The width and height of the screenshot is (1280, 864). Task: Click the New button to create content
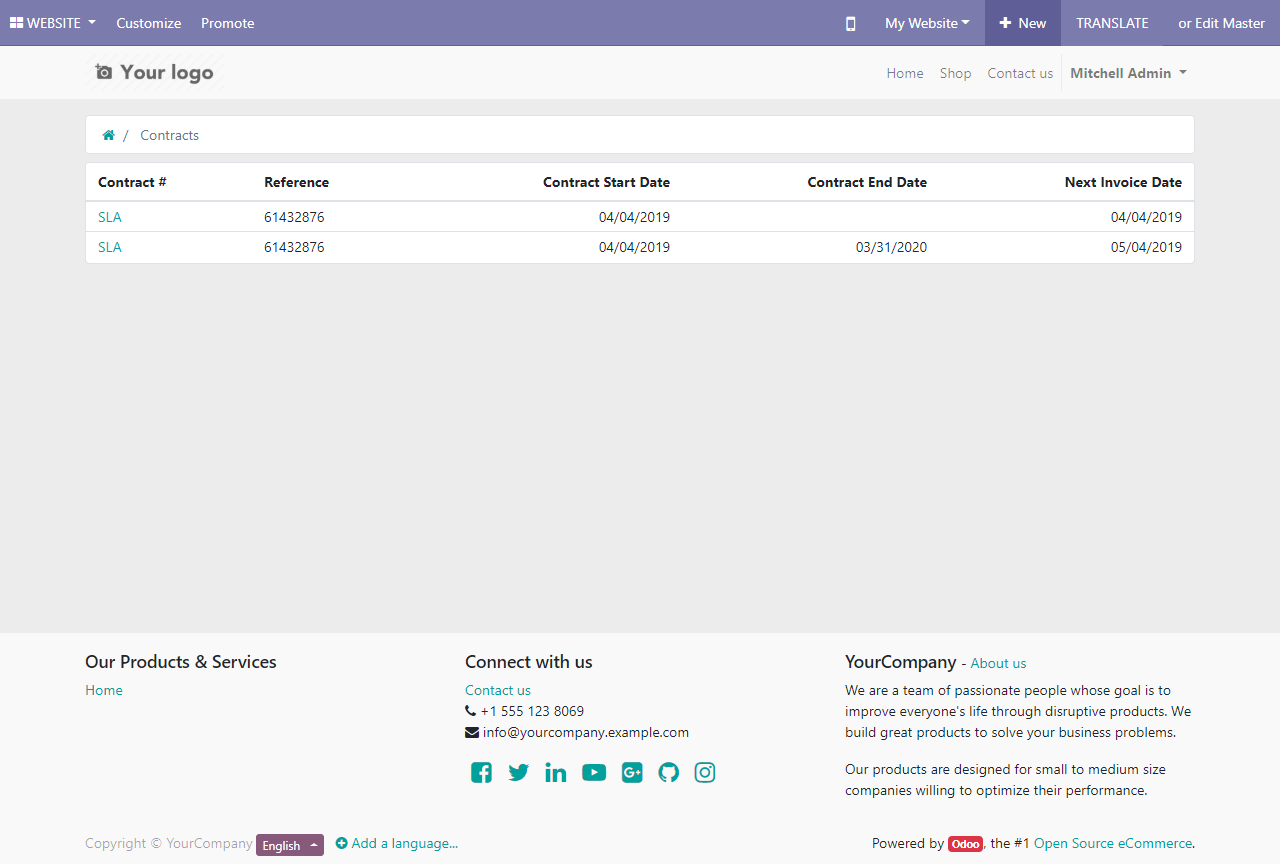(x=1022, y=23)
